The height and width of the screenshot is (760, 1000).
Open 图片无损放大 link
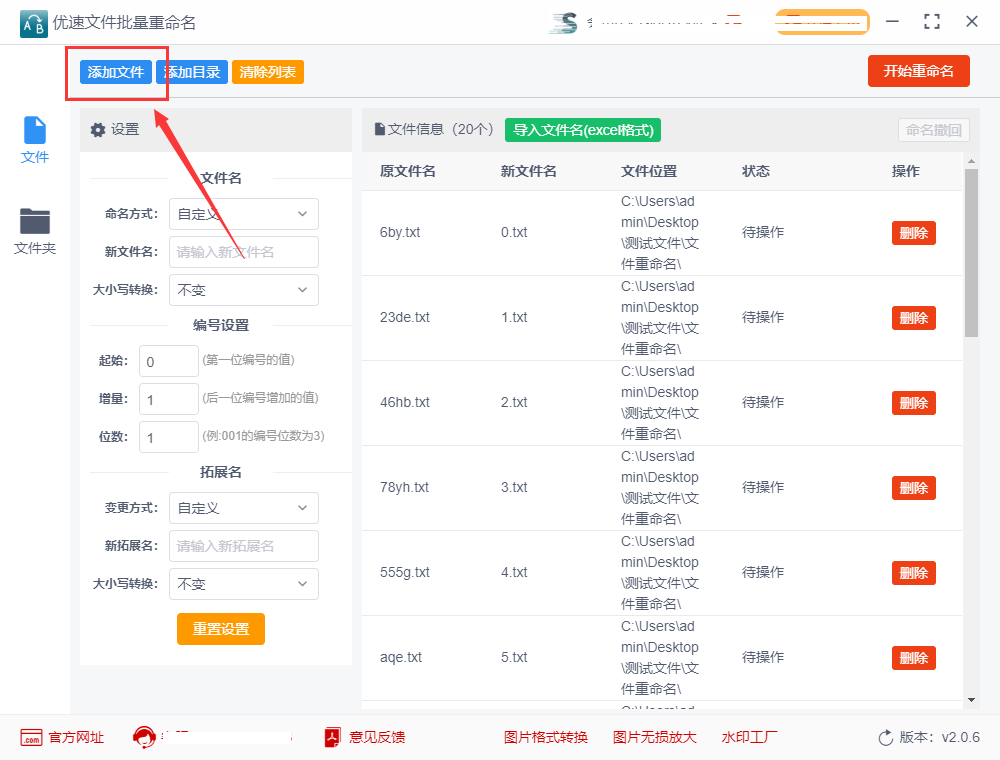tap(654, 738)
